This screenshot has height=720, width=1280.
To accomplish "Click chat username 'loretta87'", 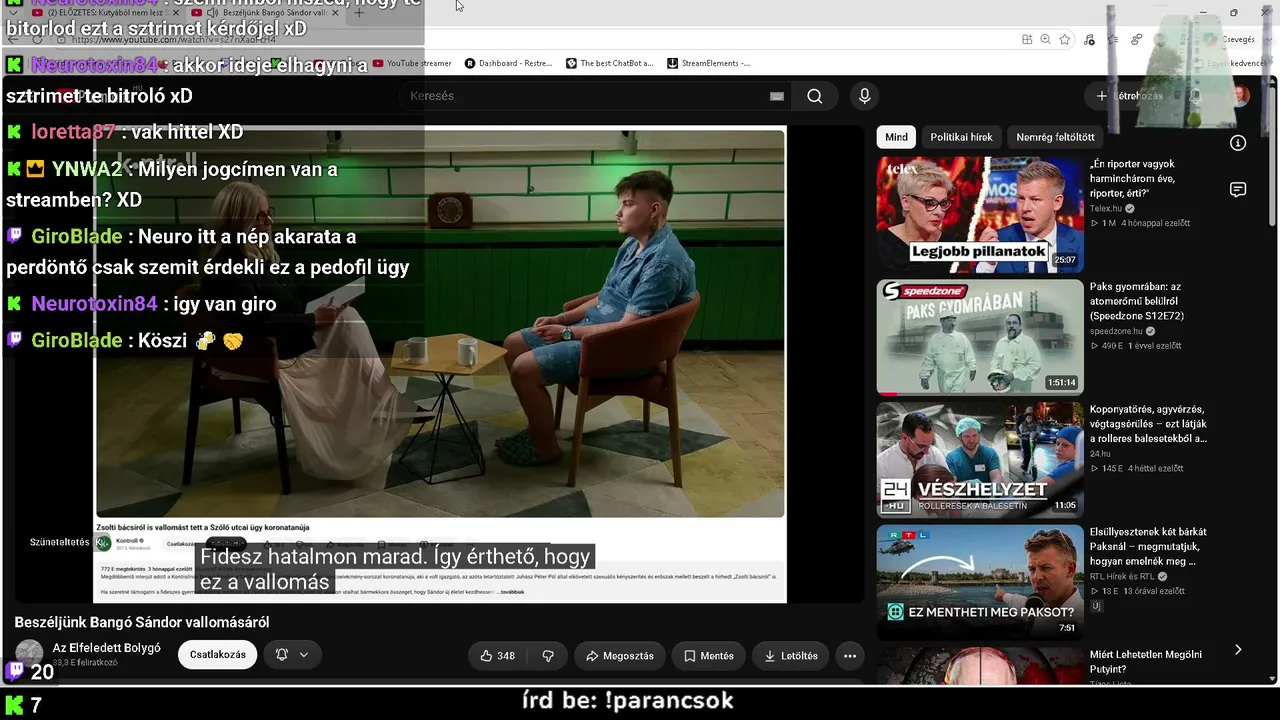I will [74, 132].
